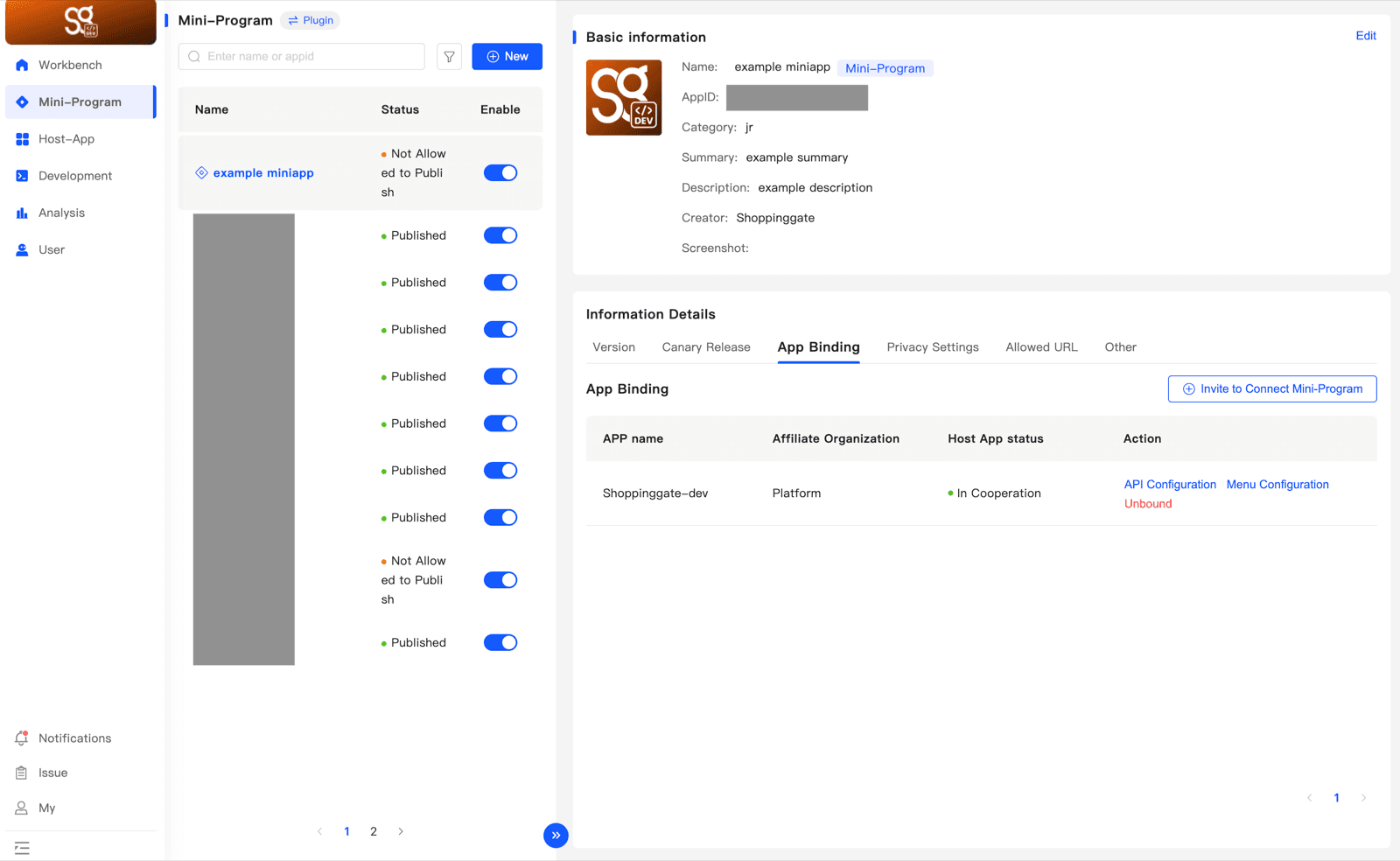Switch to the Canary Release tab
The height and width of the screenshot is (861, 1400).
(x=706, y=347)
